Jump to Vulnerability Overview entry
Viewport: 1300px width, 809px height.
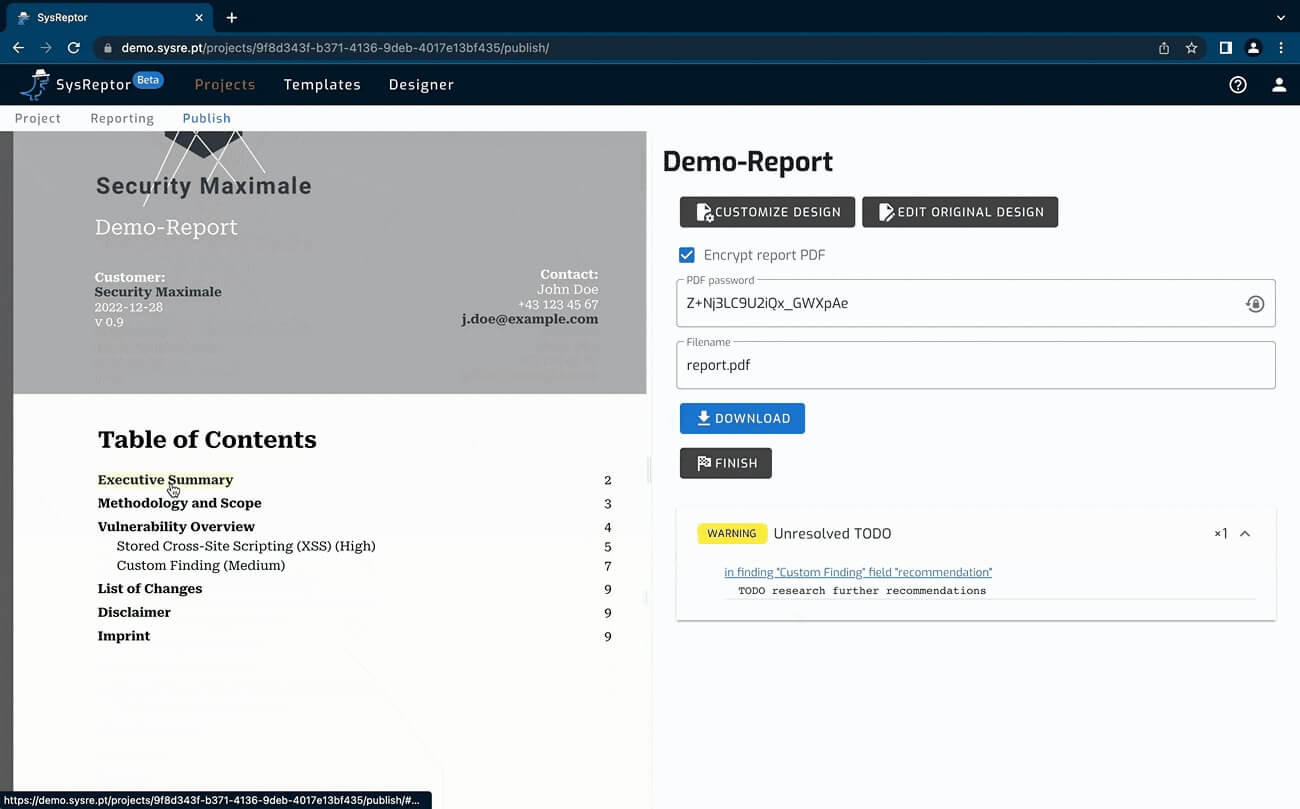point(176,527)
